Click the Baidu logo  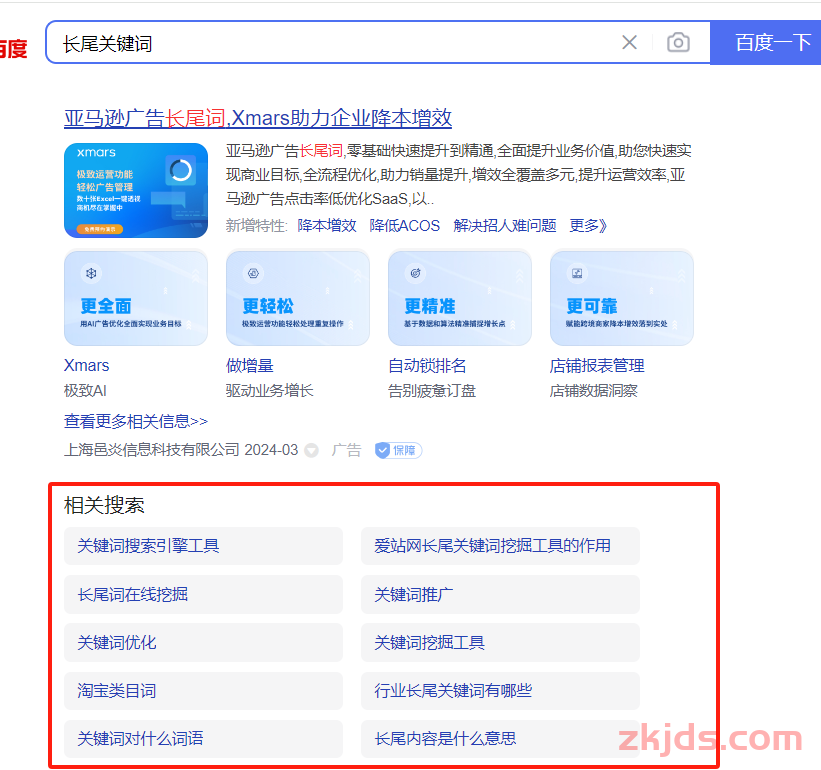pos(13,49)
